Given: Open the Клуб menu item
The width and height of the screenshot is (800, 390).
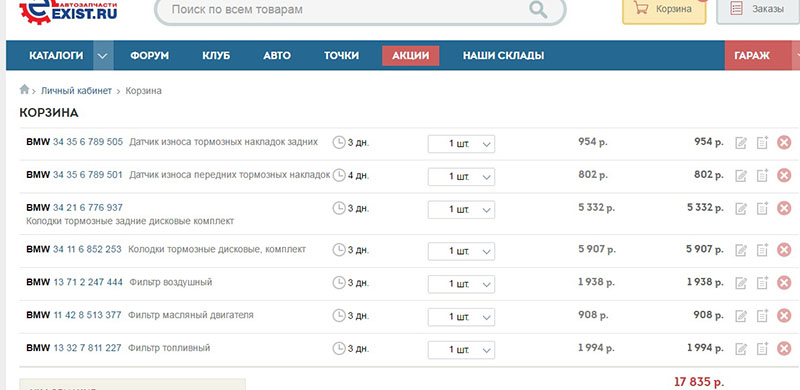Looking at the screenshot, I should point(216,56).
